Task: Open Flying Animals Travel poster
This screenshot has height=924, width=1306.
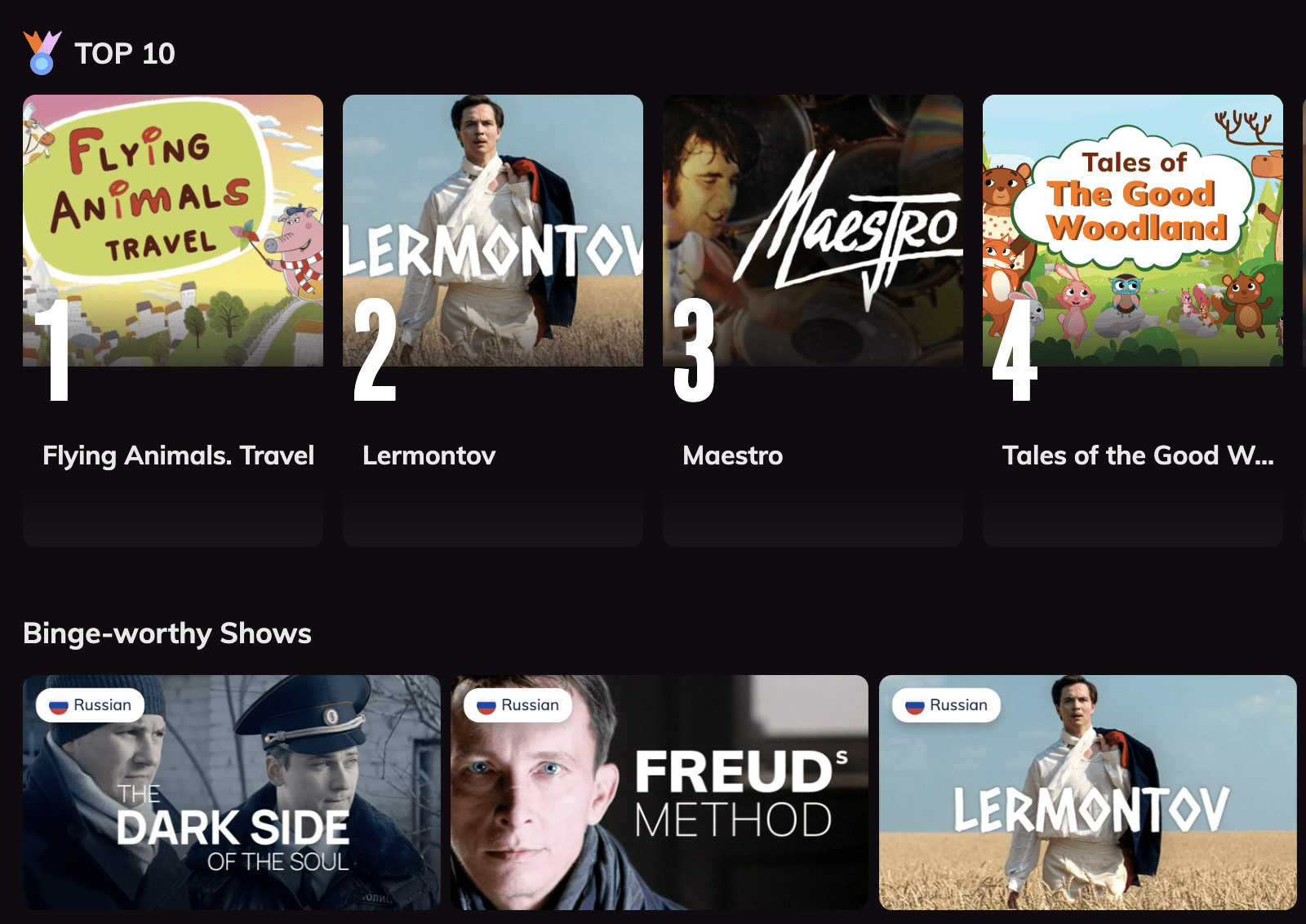Action: (x=173, y=230)
